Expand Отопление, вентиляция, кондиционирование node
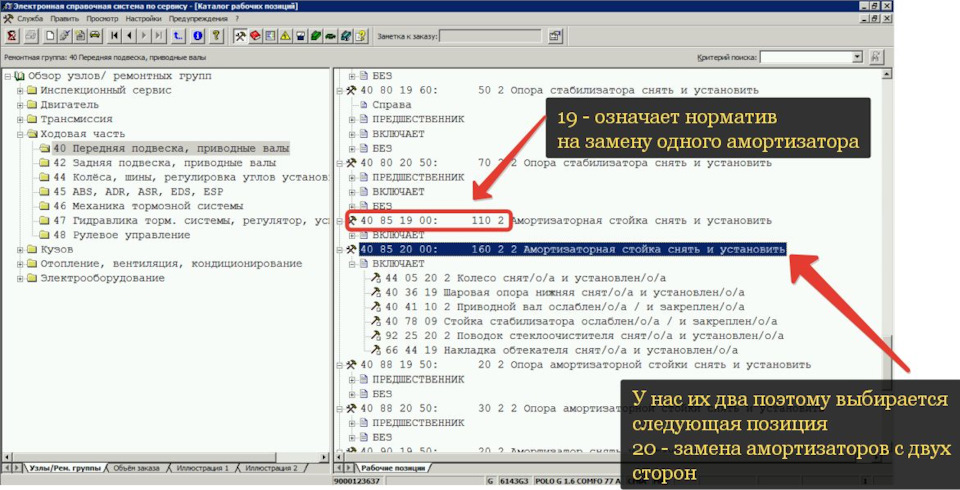The width and height of the screenshot is (960, 490). pyautogui.click(x=20, y=264)
